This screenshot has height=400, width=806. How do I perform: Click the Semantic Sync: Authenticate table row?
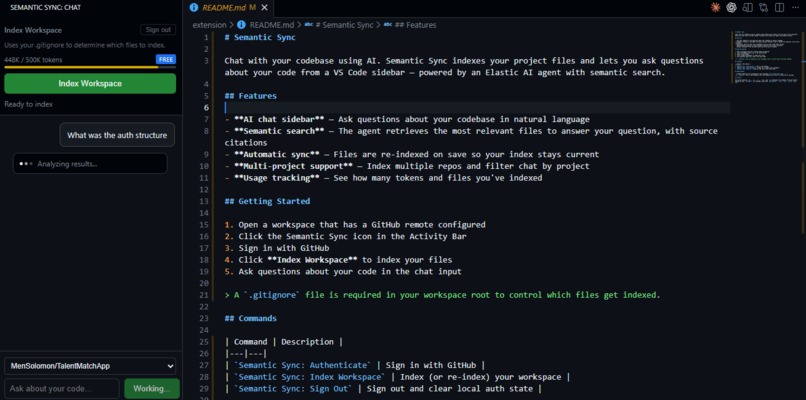[355, 365]
